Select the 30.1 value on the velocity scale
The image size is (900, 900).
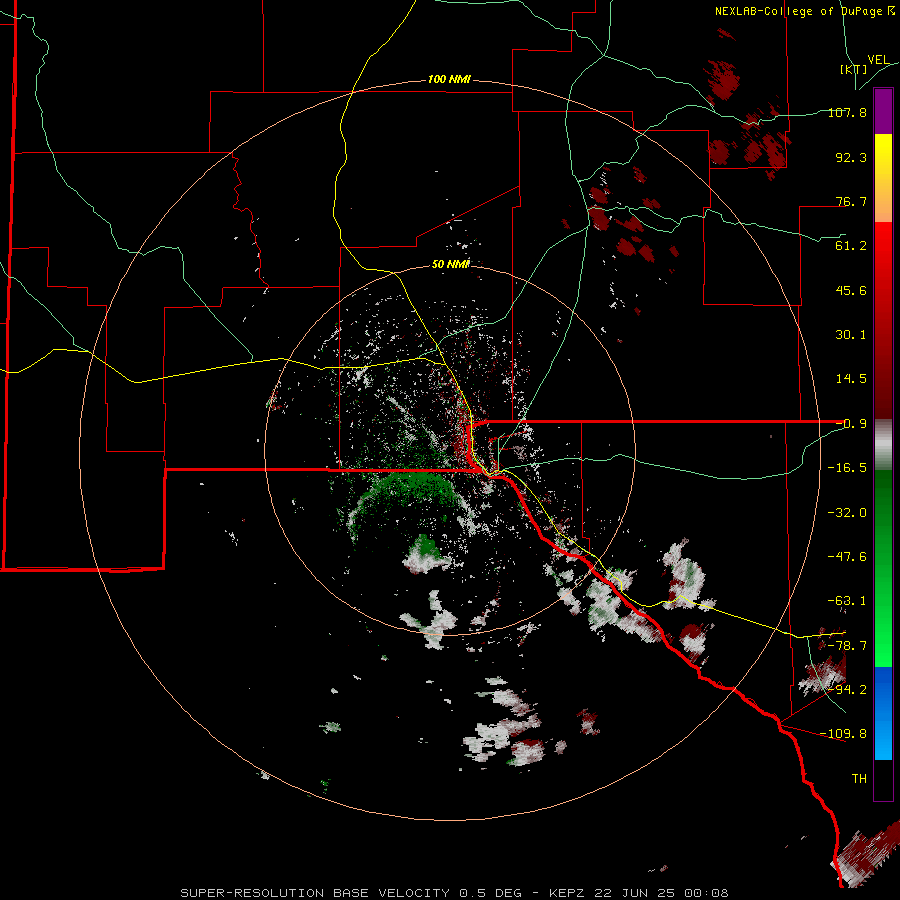coord(851,335)
